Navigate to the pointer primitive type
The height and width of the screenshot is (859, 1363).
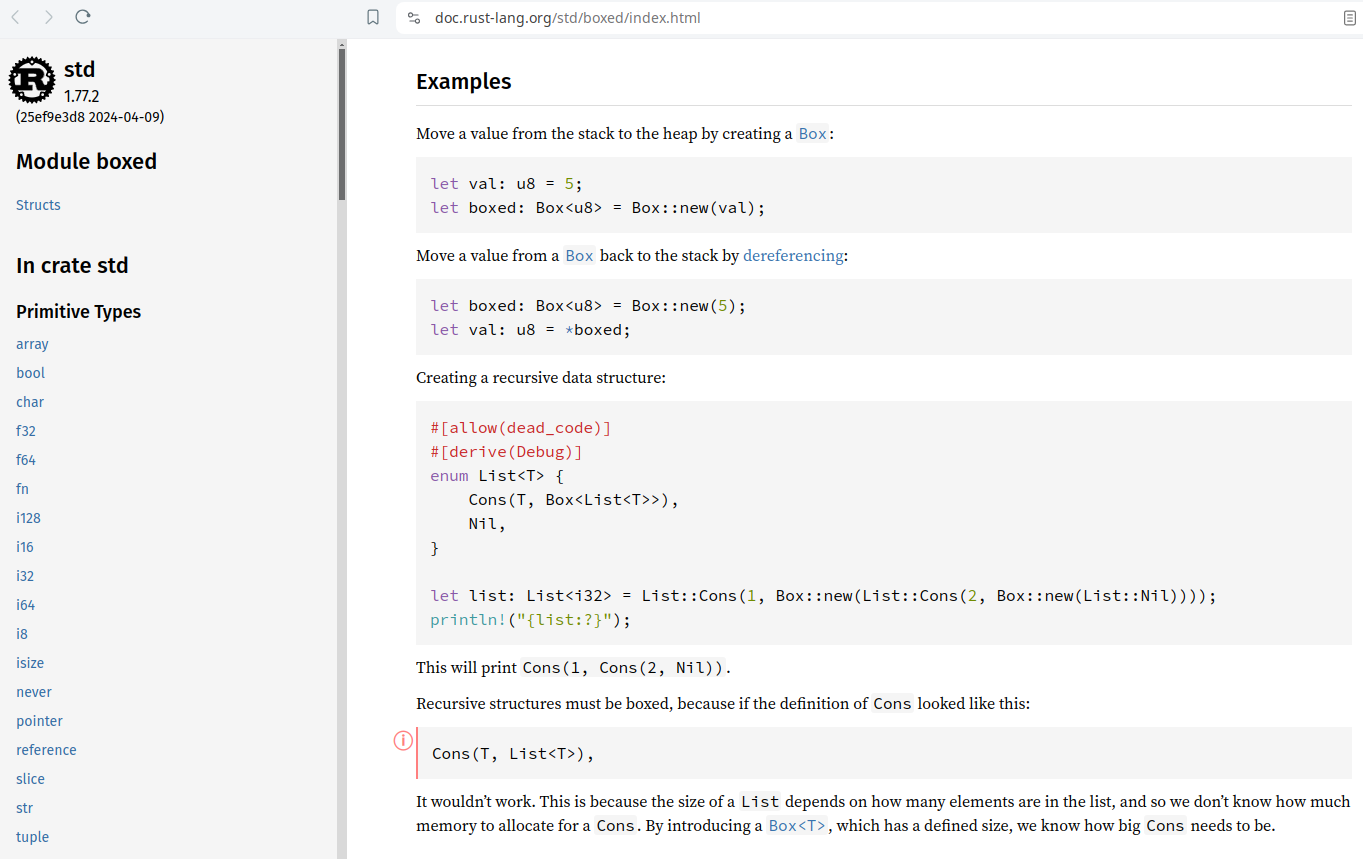[x=39, y=721]
